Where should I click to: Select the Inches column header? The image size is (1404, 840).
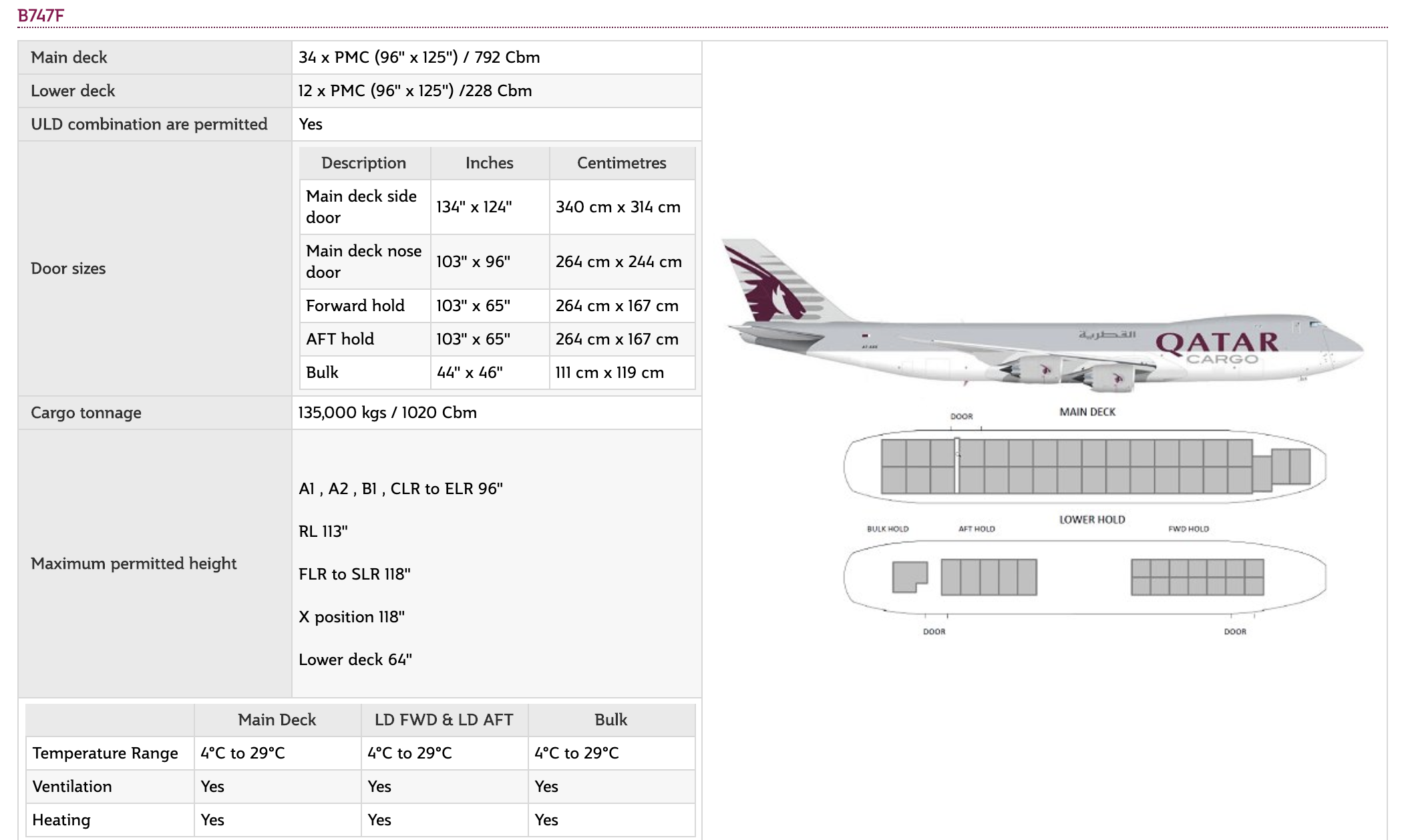point(490,163)
